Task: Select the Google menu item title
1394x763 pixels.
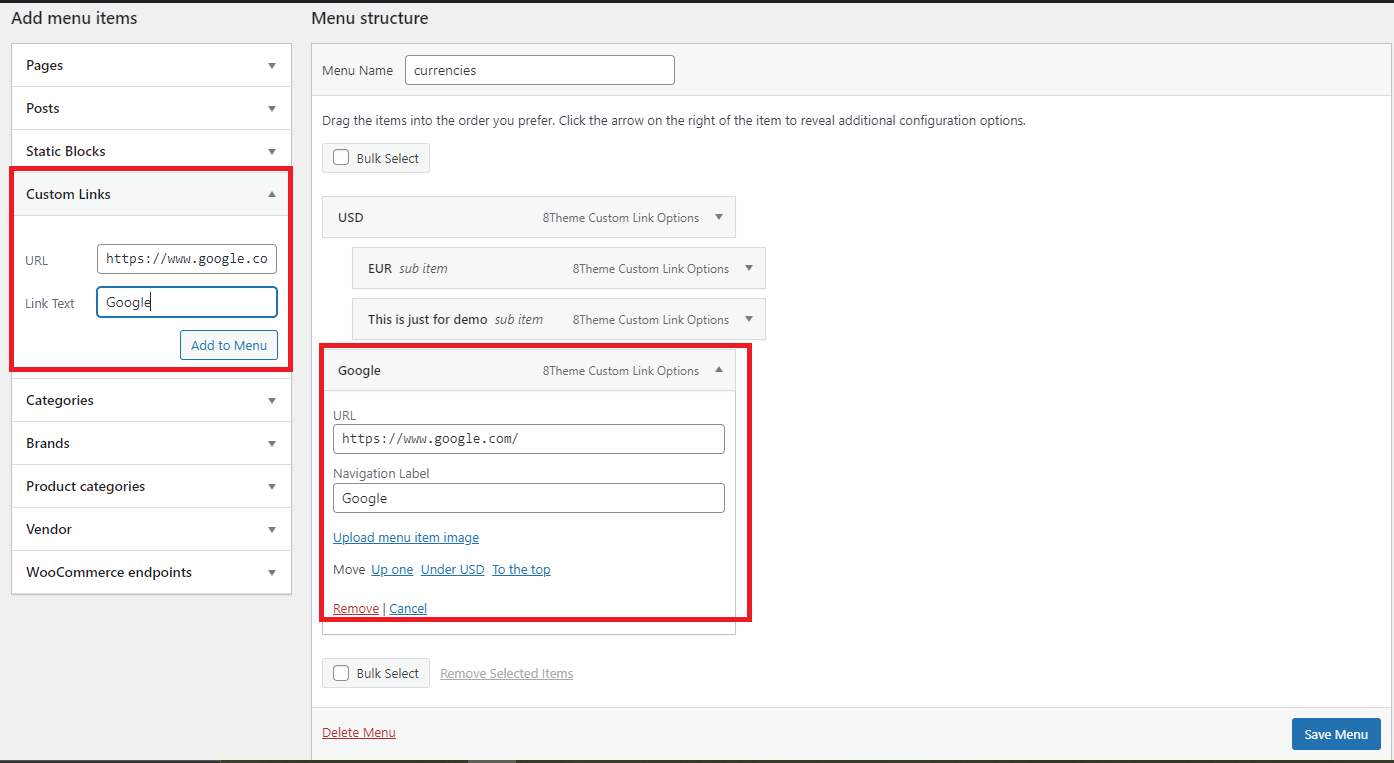Action: click(x=359, y=370)
